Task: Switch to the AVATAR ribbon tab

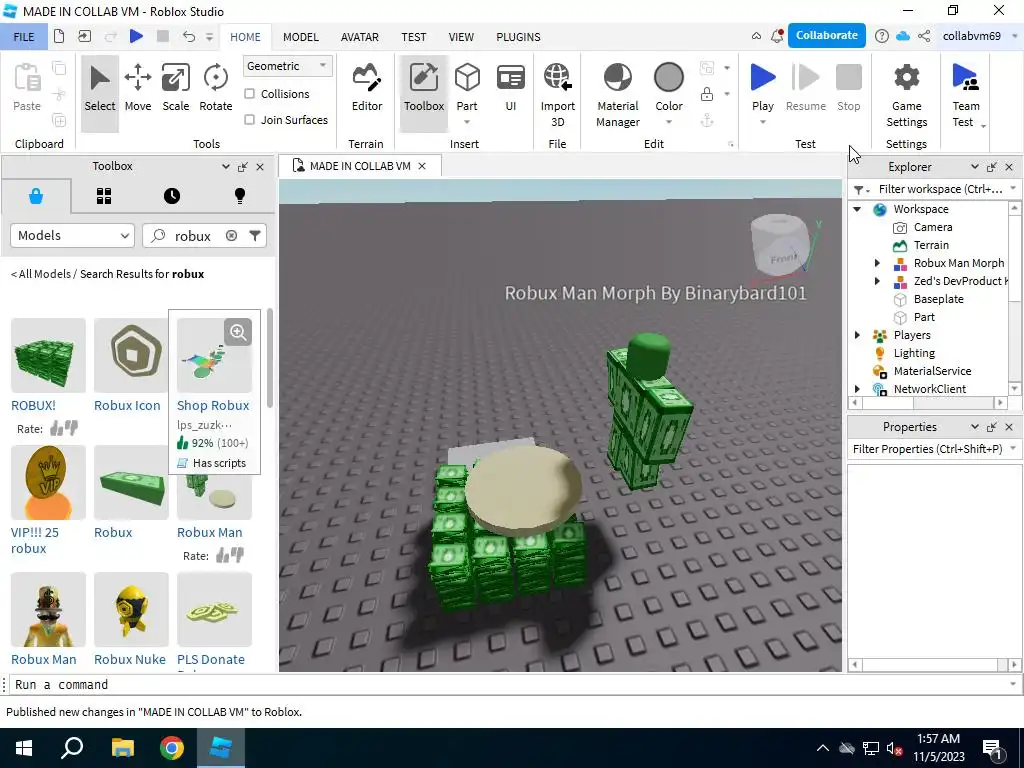Action: click(359, 37)
